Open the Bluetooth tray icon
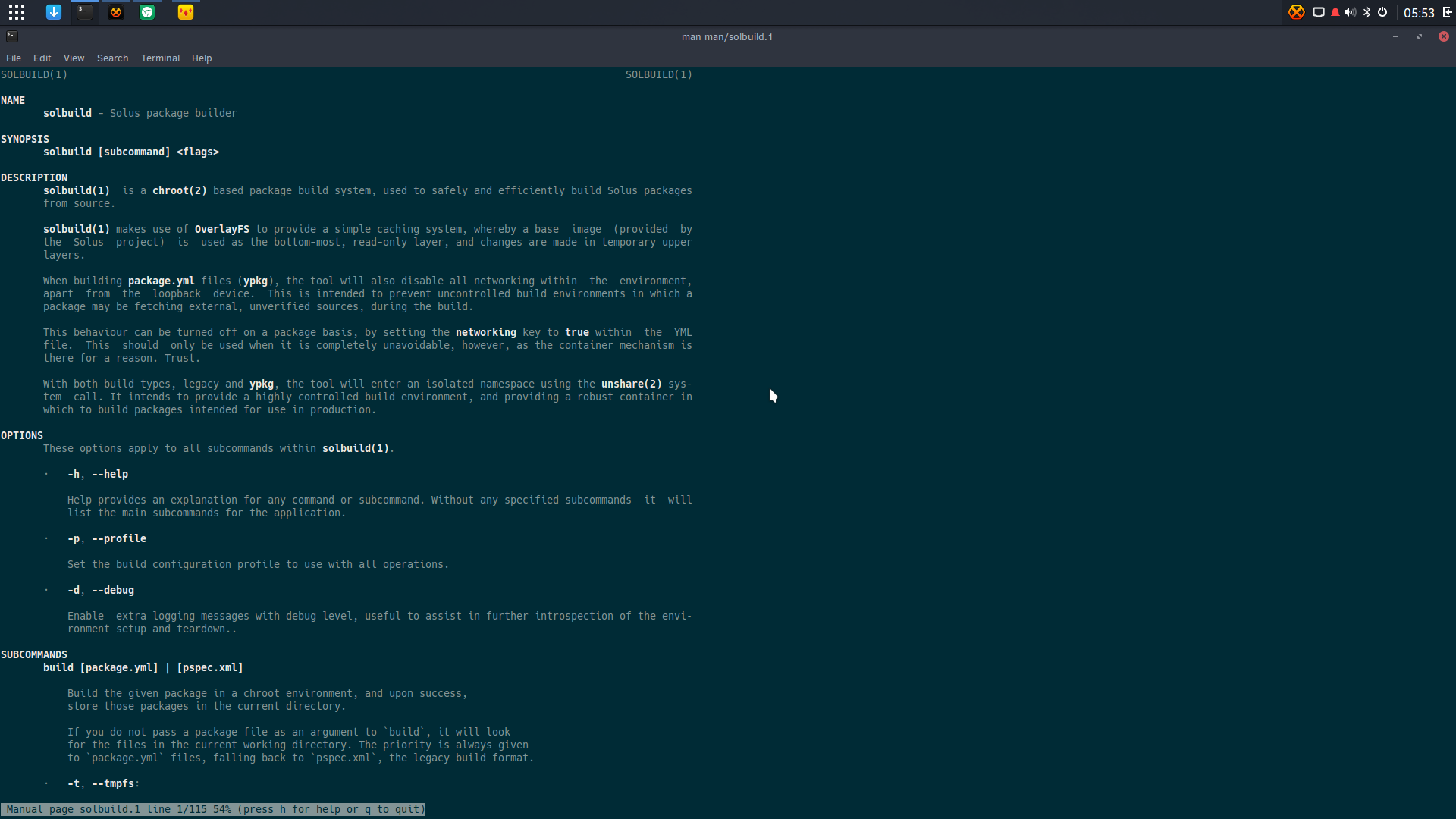The image size is (1456, 819). 1367,12
